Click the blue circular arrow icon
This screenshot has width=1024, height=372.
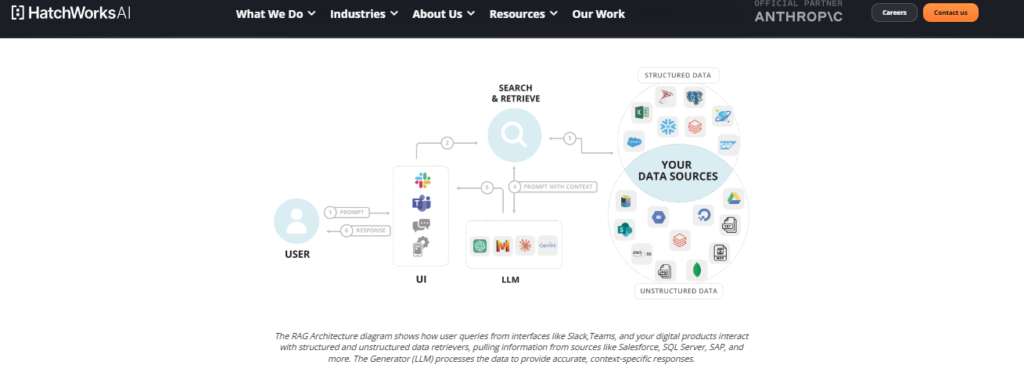pos(703,216)
